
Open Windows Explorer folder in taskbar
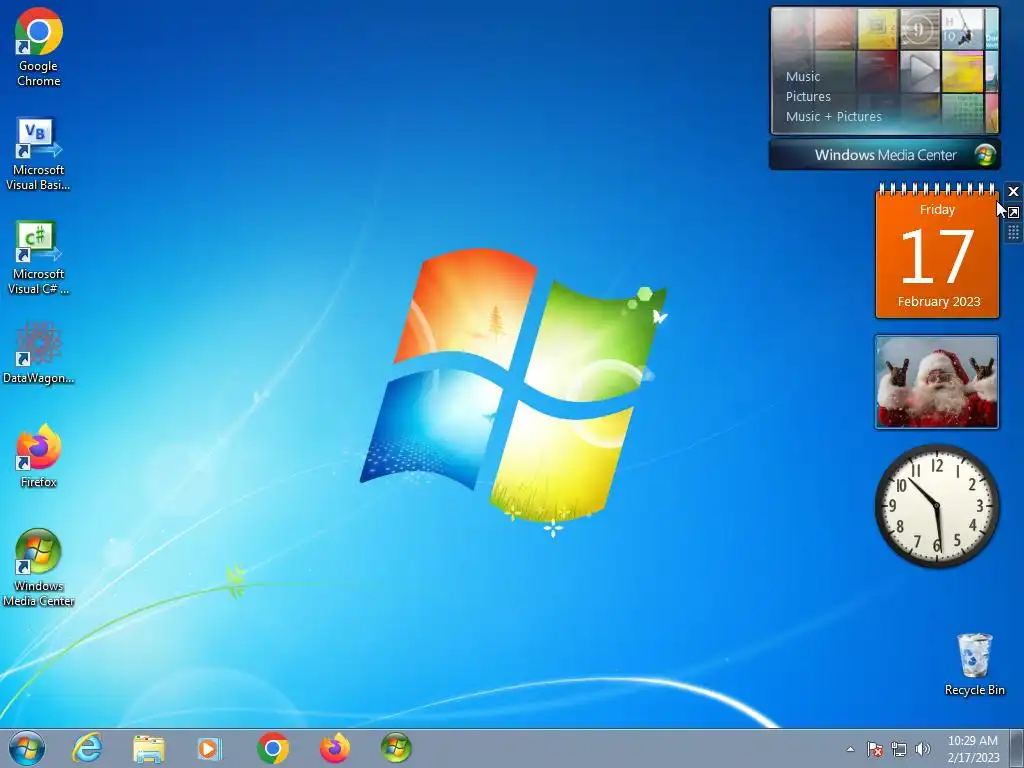[x=149, y=748]
